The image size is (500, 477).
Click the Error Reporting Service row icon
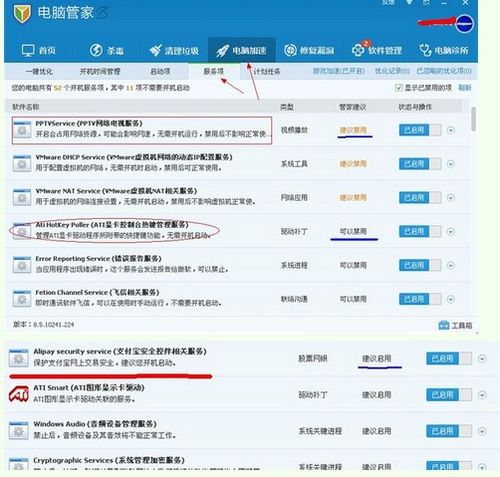[x=22, y=265]
